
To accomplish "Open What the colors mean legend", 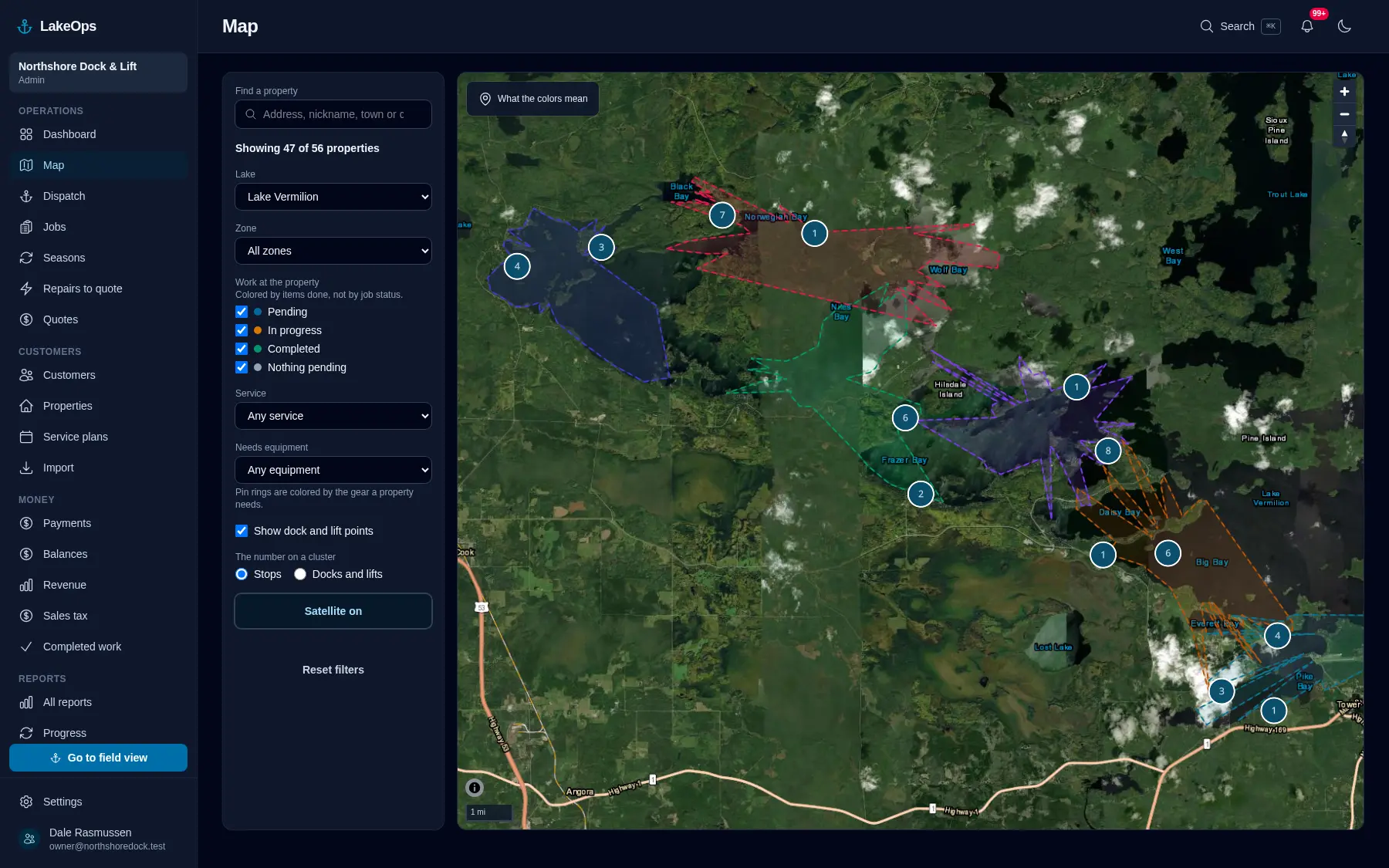I will (532, 99).
